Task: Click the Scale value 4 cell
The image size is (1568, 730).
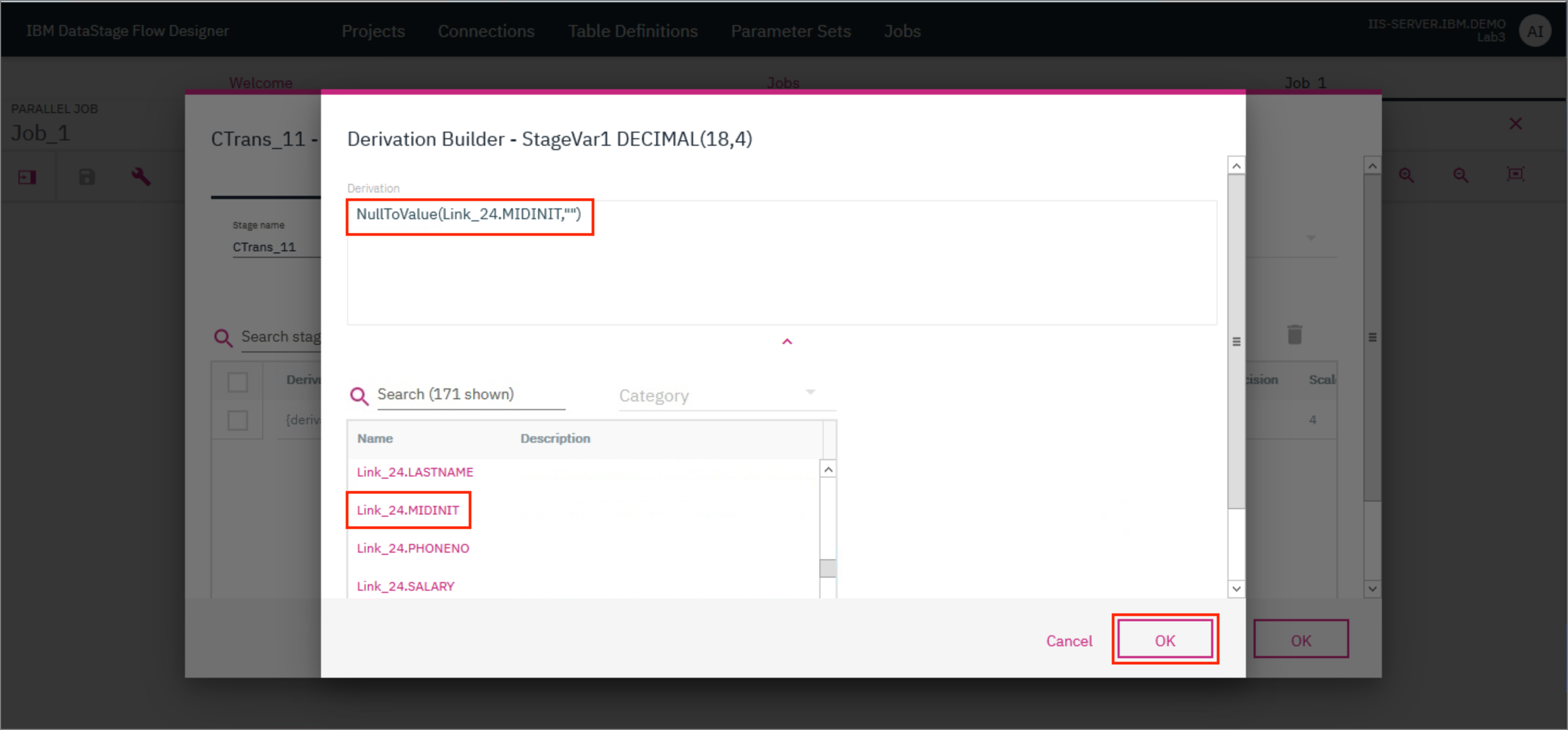Action: (x=1312, y=420)
